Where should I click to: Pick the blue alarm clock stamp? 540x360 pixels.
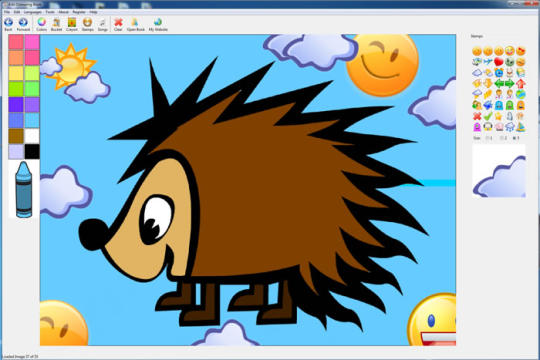click(x=499, y=72)
